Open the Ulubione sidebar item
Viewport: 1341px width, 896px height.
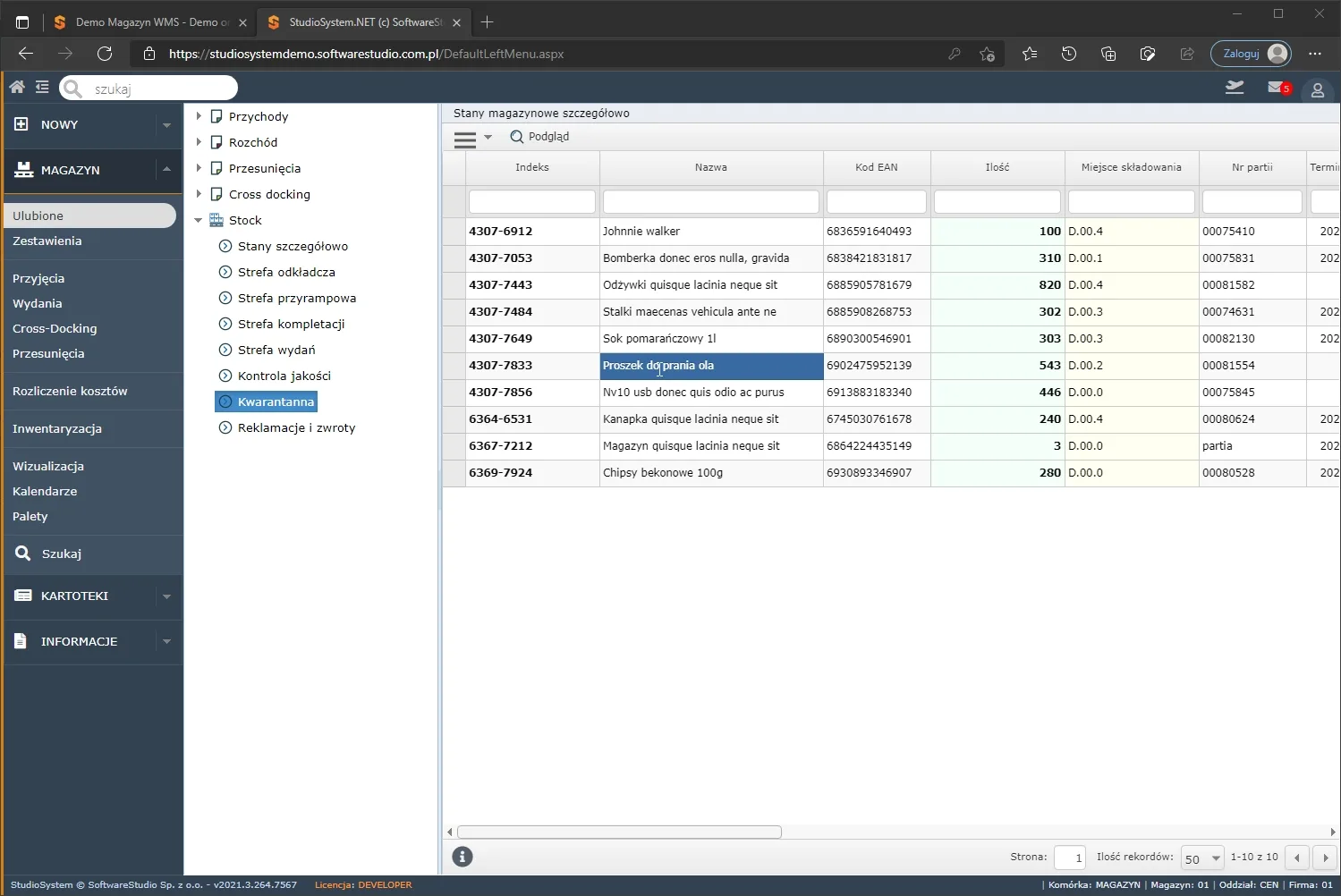89,216
